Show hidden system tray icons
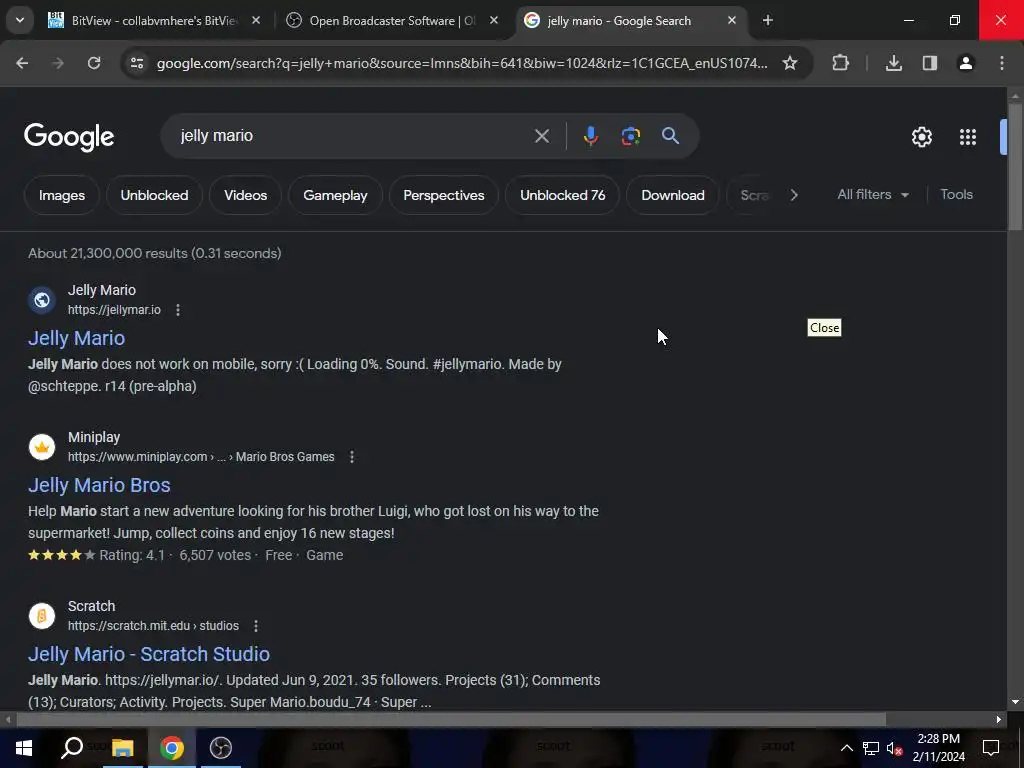This screenshot has width=1024, height=768. [846, 748]
